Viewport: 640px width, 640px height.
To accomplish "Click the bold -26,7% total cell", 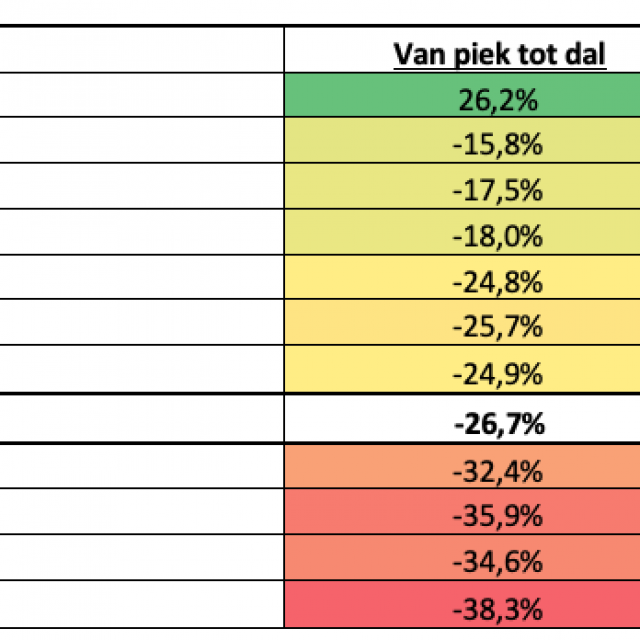I will (x=496, y=423).
